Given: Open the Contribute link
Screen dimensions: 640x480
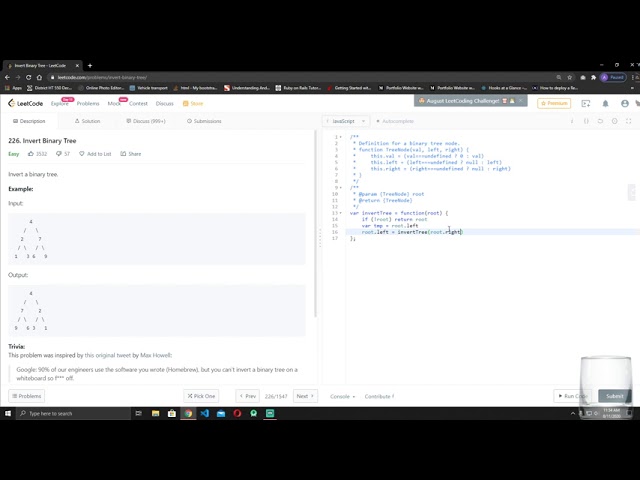Looking at the screenshot, I should point(379,396).
